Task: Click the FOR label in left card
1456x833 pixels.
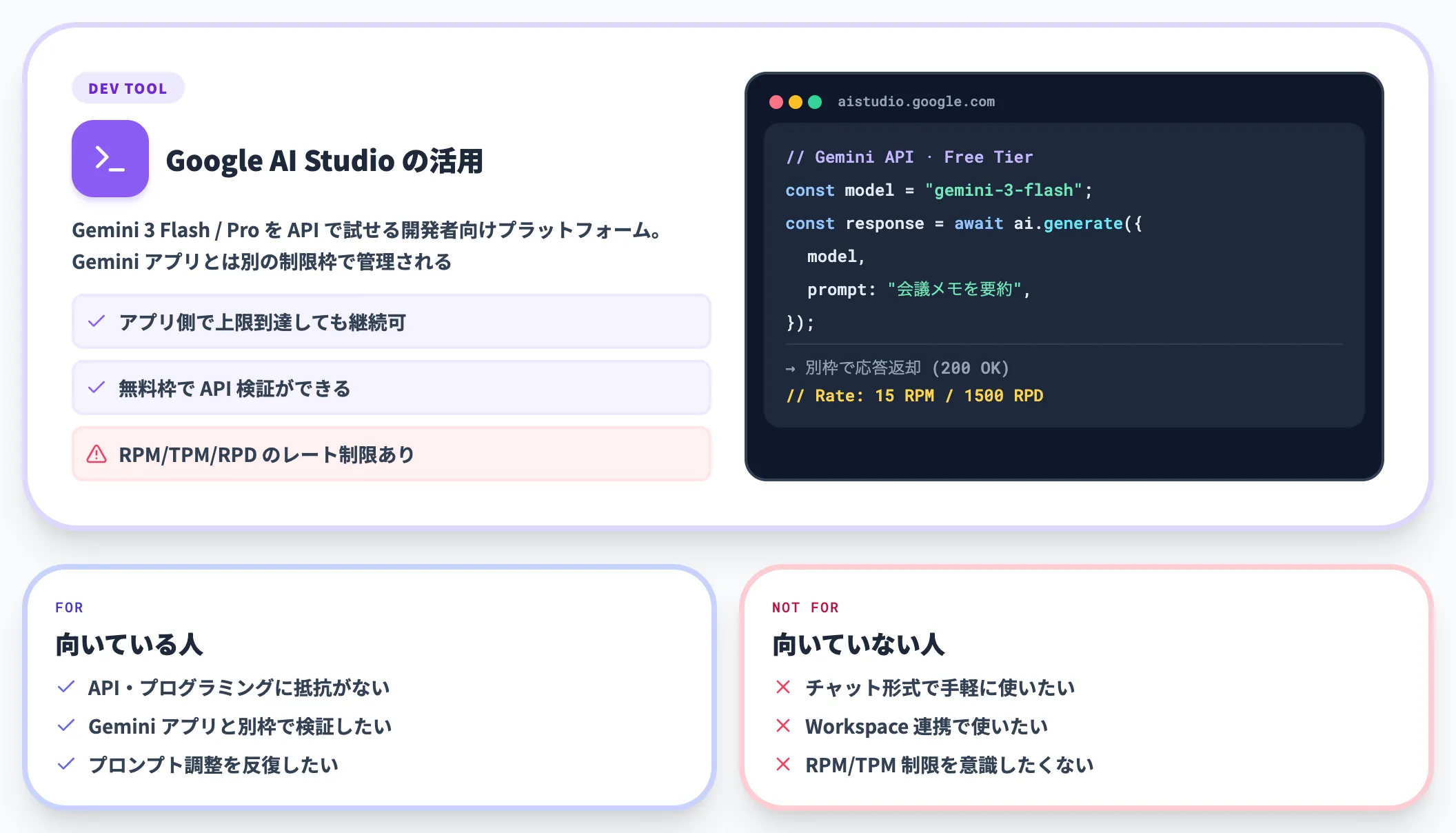Action: [x=69, y=608]
